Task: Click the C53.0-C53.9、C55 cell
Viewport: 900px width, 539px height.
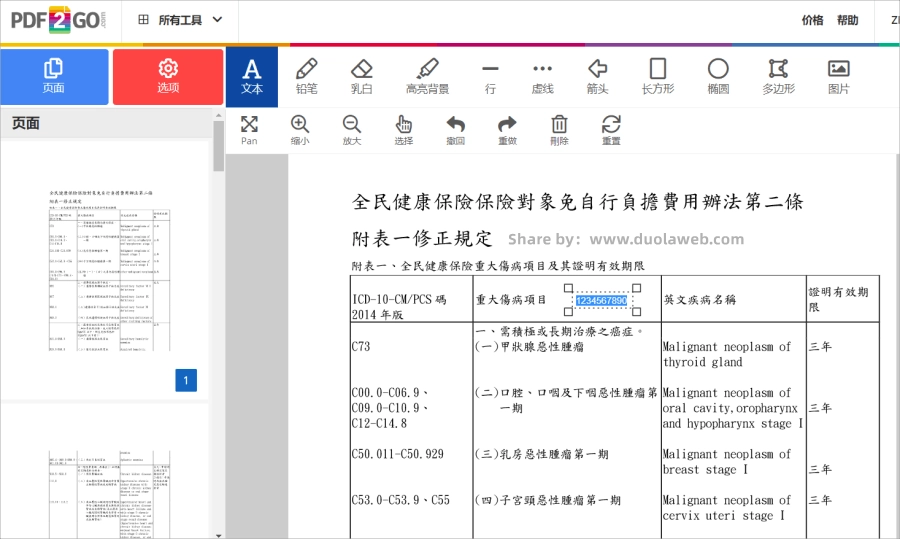Action: click(x=401, y=500)
